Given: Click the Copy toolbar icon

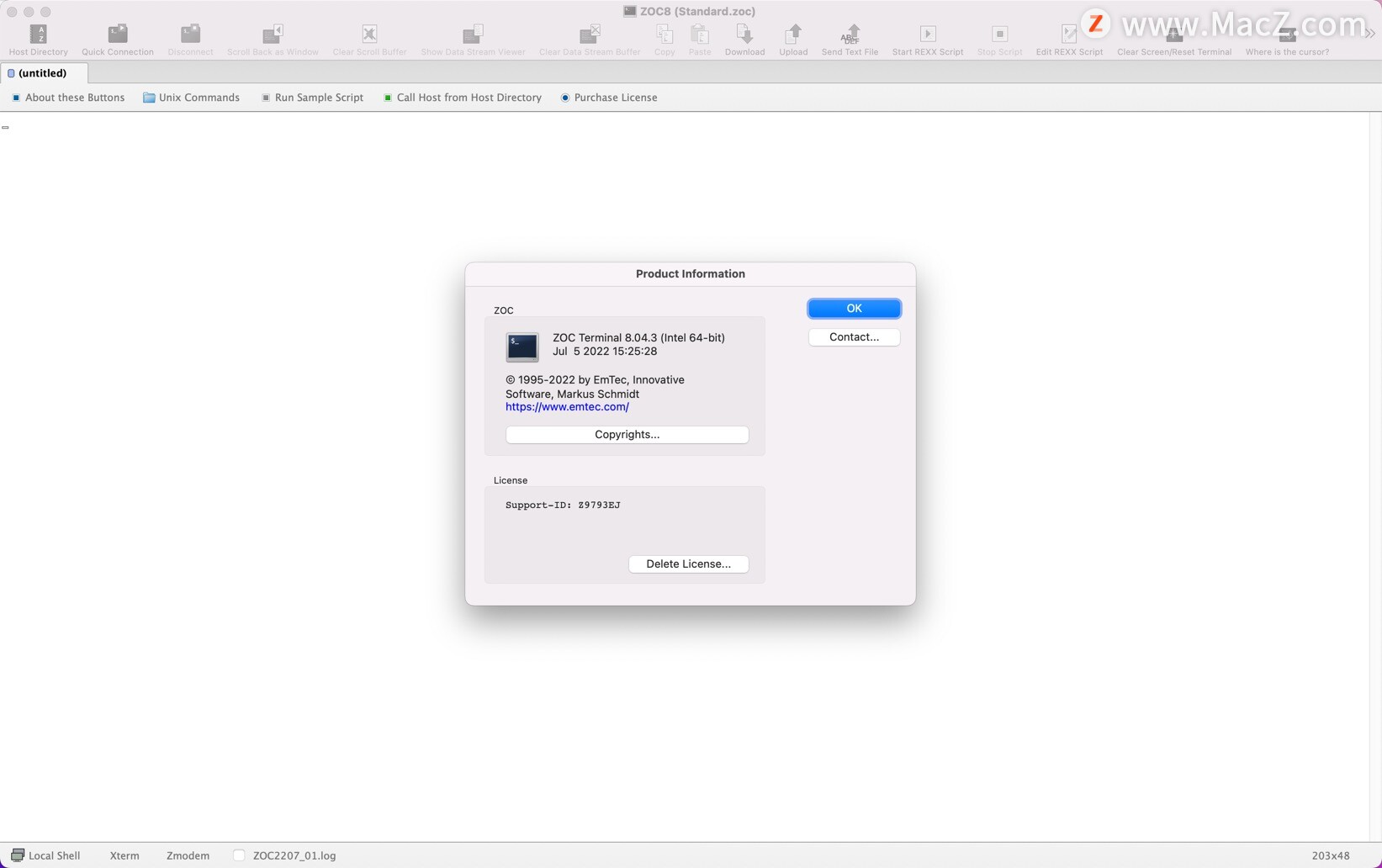Looking at the screenshot, I should (665, 34).
